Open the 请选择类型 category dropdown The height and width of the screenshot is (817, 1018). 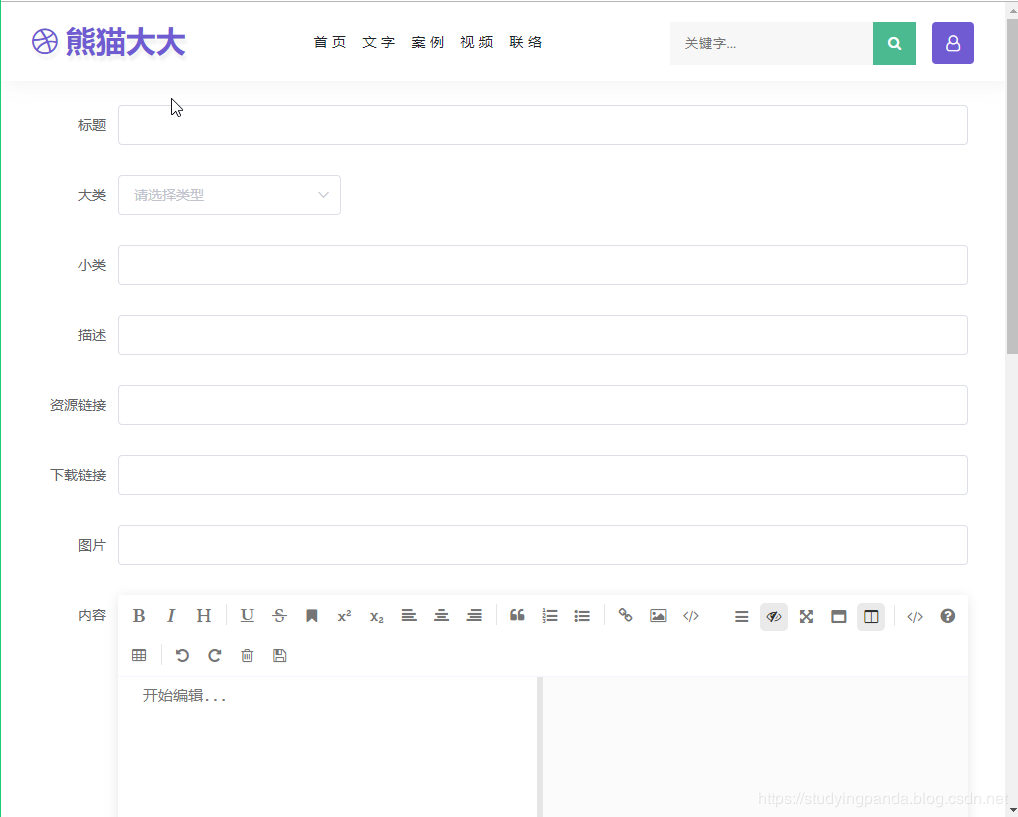pos(229,195)
